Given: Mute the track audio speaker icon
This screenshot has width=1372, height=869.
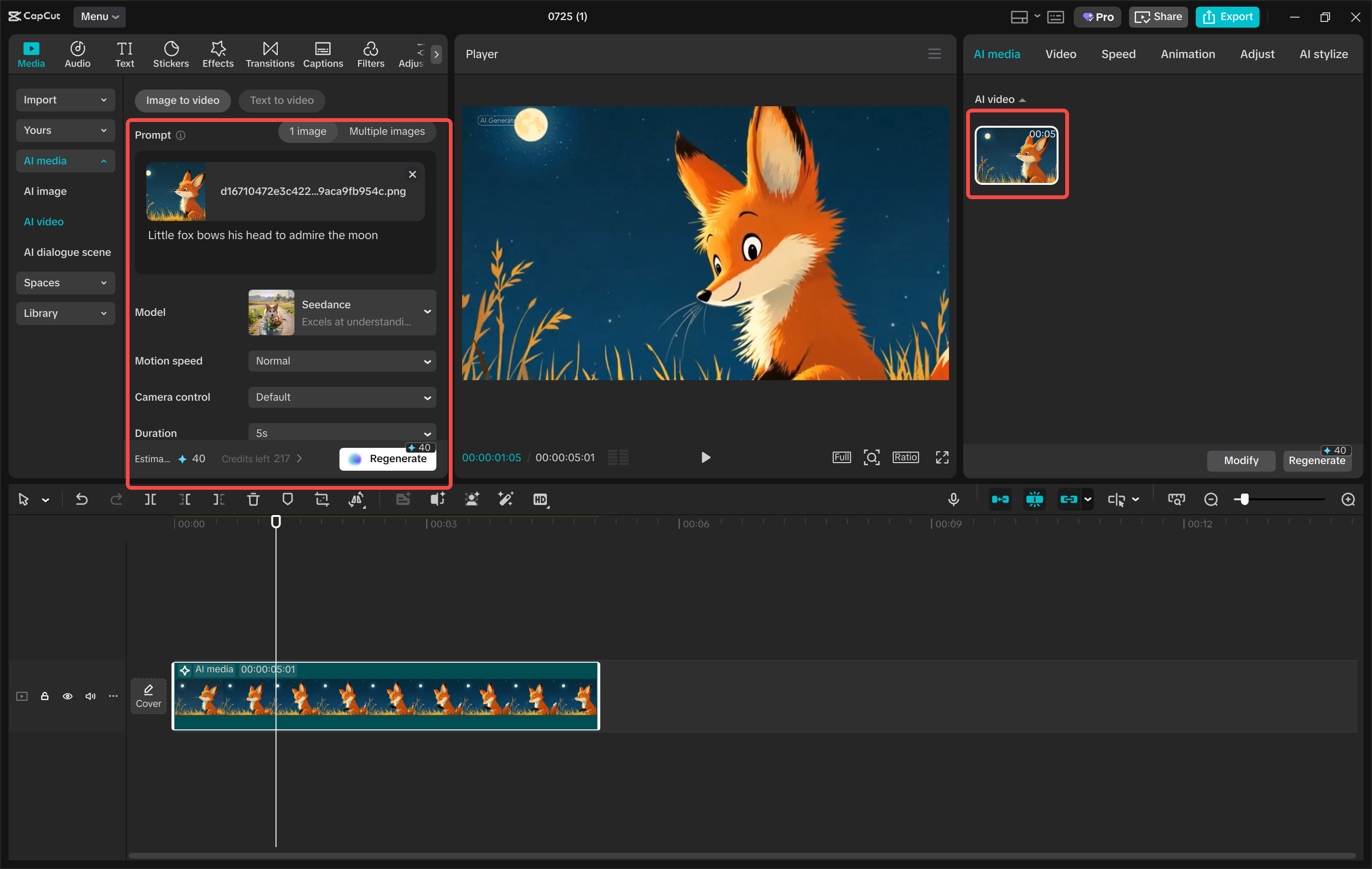Looking at the screenshot, I should 90,697.
